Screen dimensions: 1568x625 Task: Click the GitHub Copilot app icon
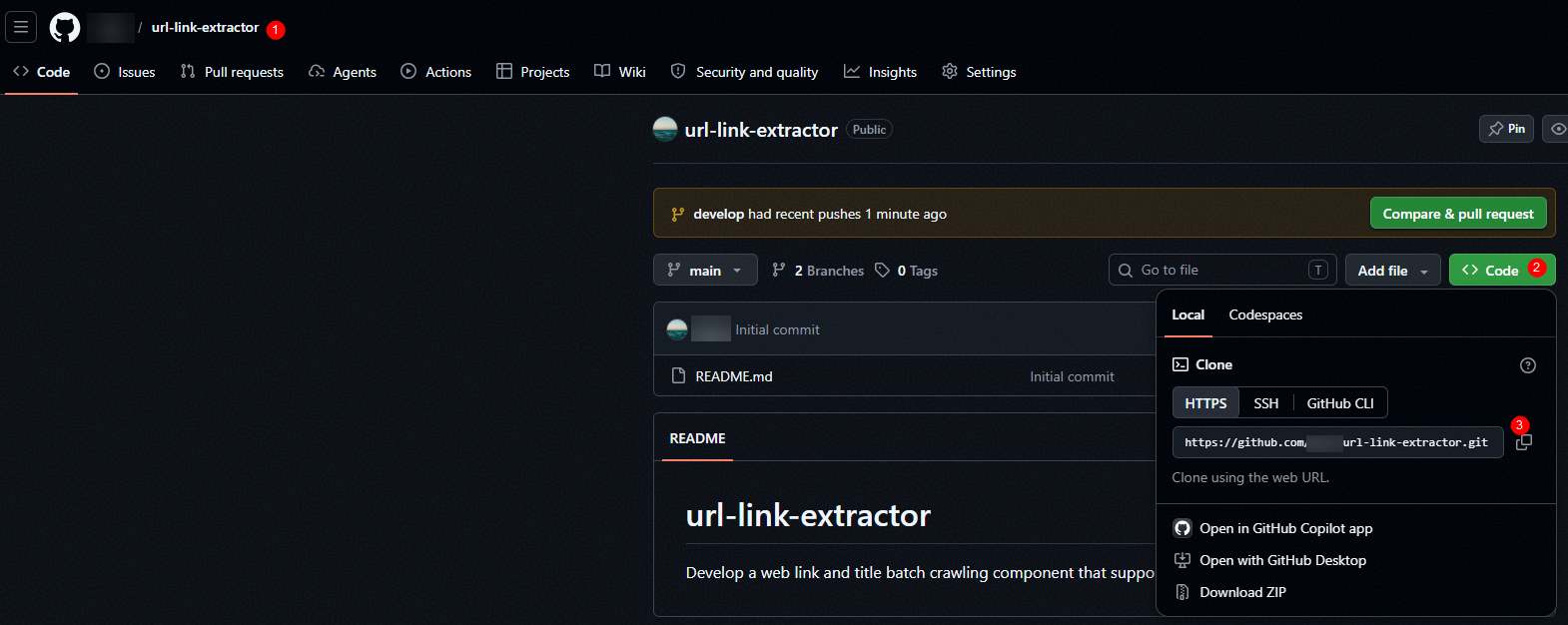[1182, 528]
